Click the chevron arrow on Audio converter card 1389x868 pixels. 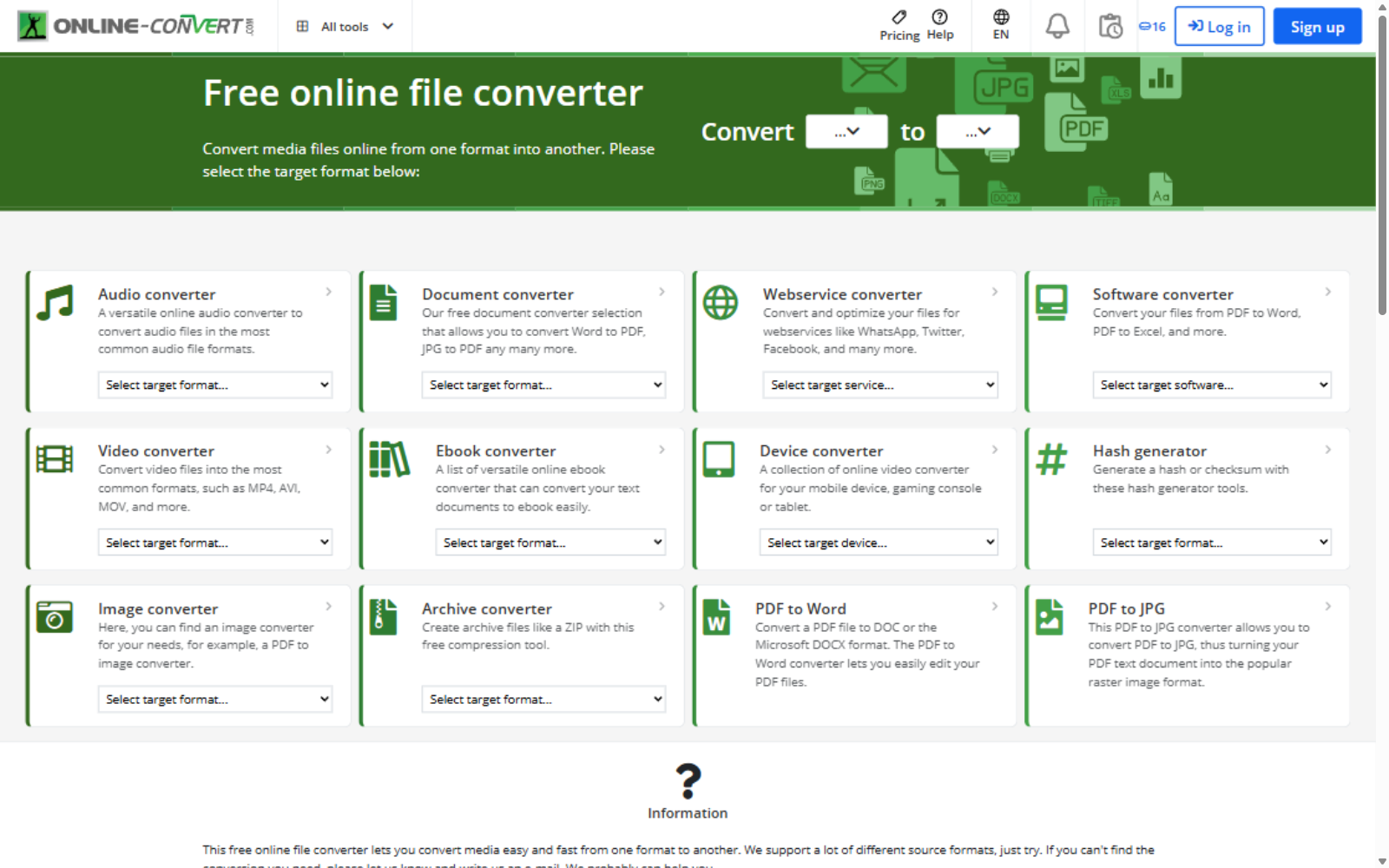pos(329,292)
